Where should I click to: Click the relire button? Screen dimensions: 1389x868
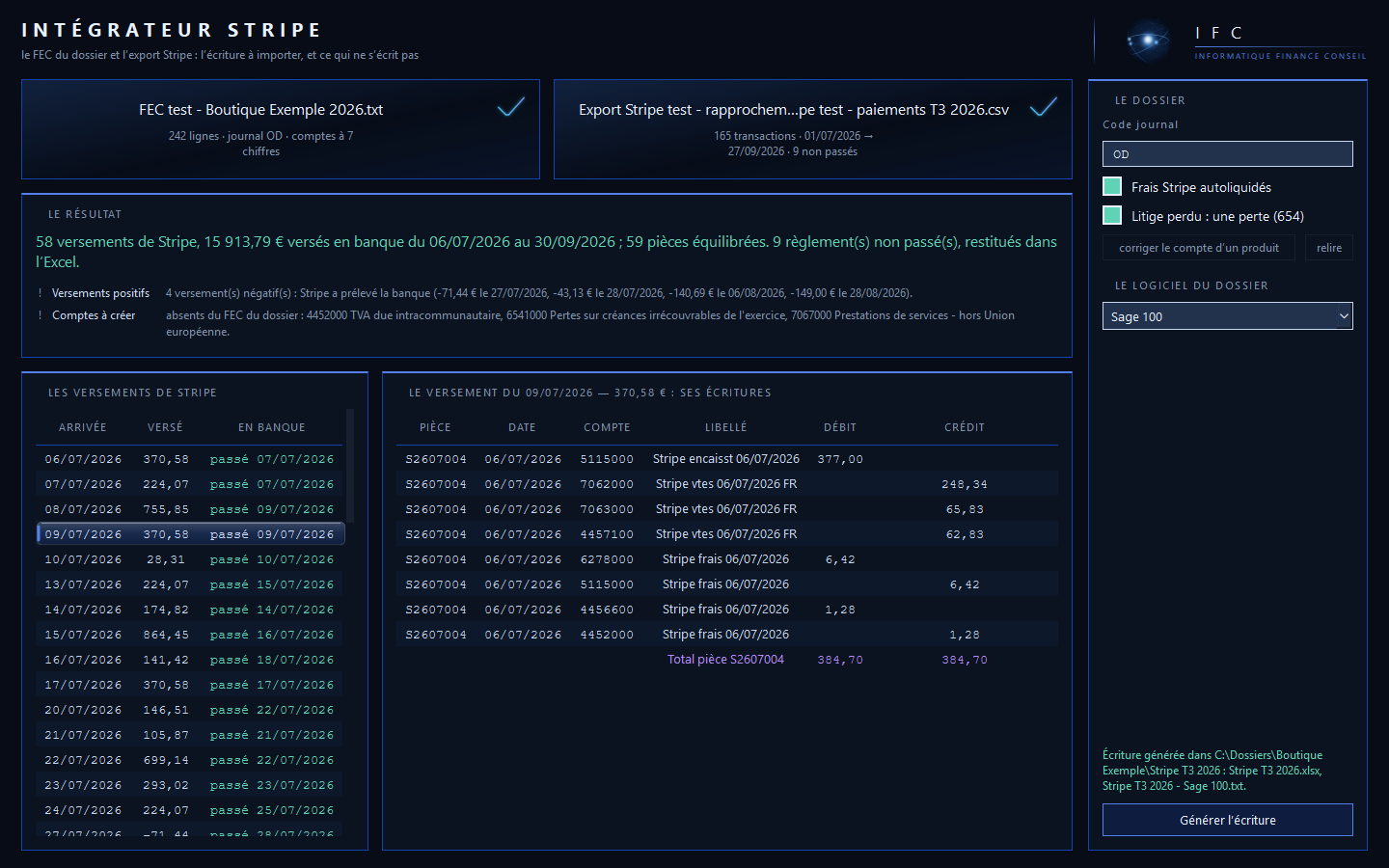point(1329,248)
